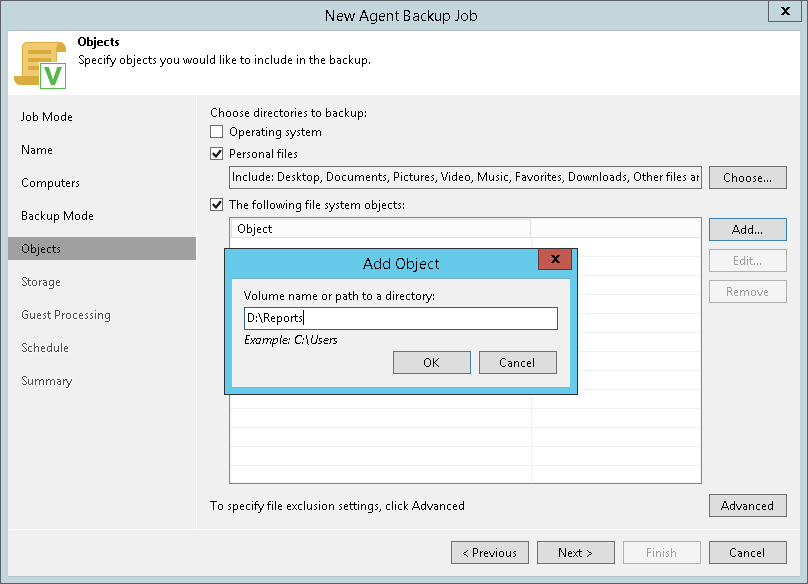Toggle the following file system objects checkbox

pyautogui.click(x=217, y=205)
